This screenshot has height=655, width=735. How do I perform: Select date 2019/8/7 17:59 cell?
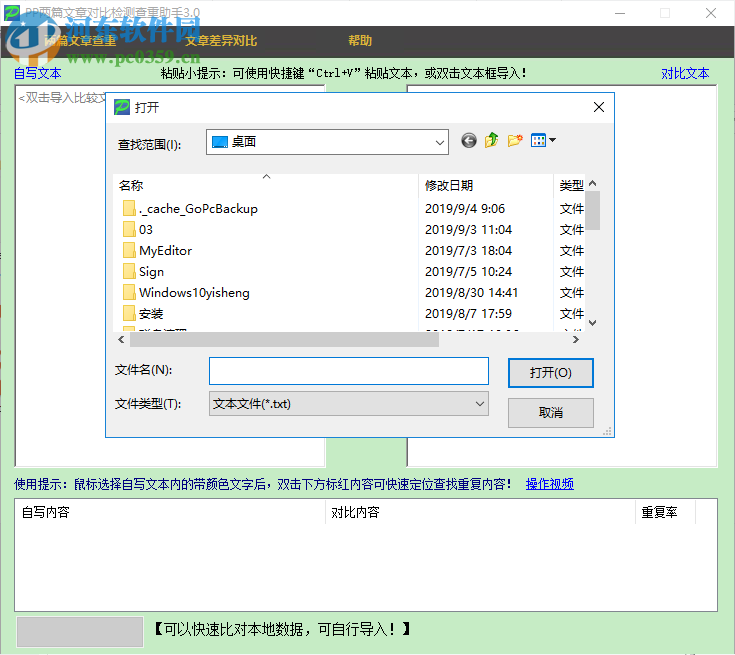(x=468, y=313)
